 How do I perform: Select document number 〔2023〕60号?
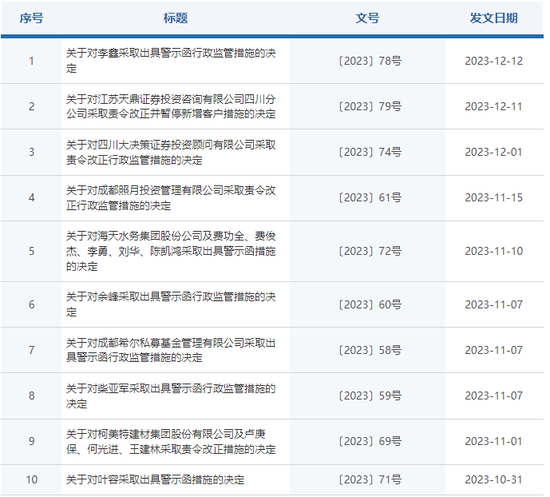[x=370, y=304]
